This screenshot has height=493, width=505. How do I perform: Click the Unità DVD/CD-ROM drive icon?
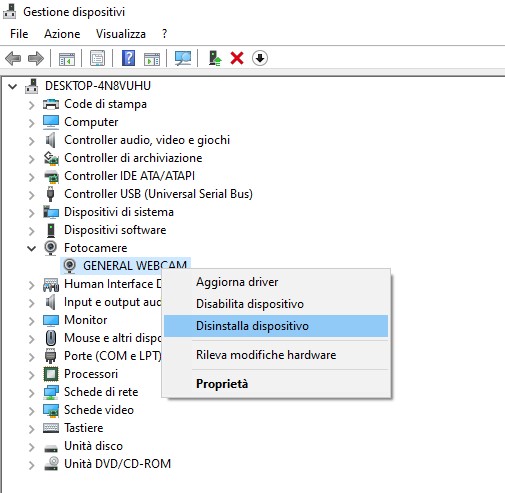click(51, 464)
